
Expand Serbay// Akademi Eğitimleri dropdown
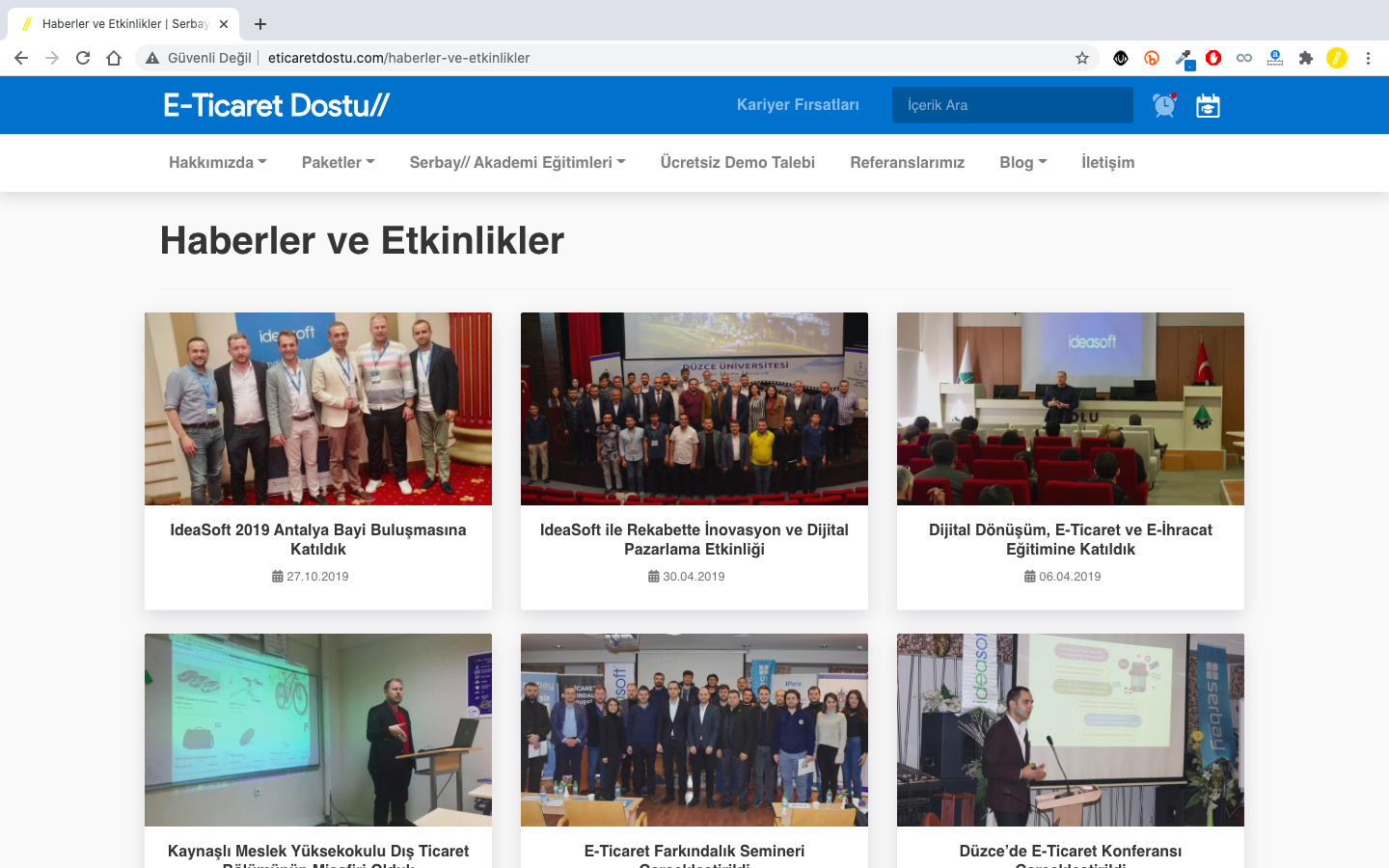518,162
